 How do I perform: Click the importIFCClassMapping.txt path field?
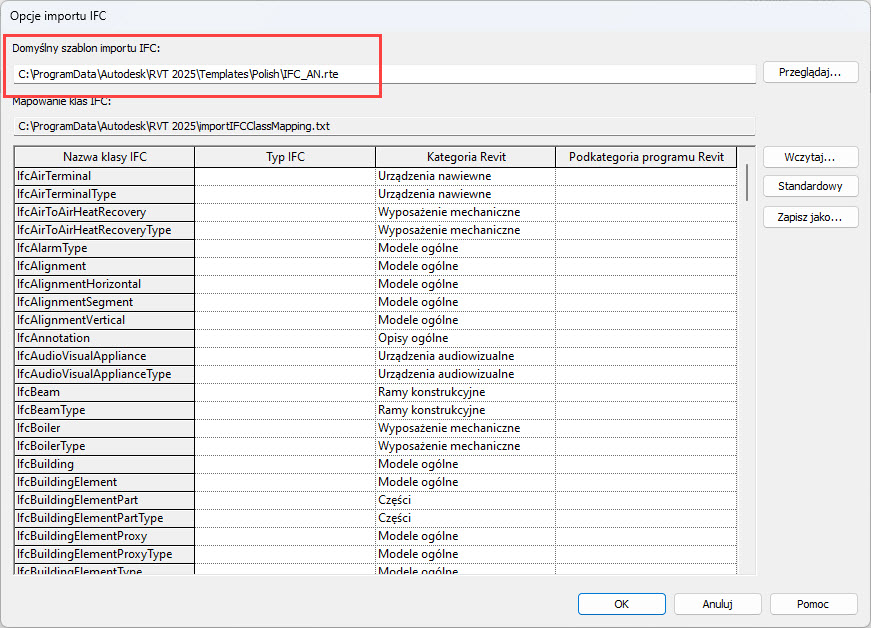[384, 126]
